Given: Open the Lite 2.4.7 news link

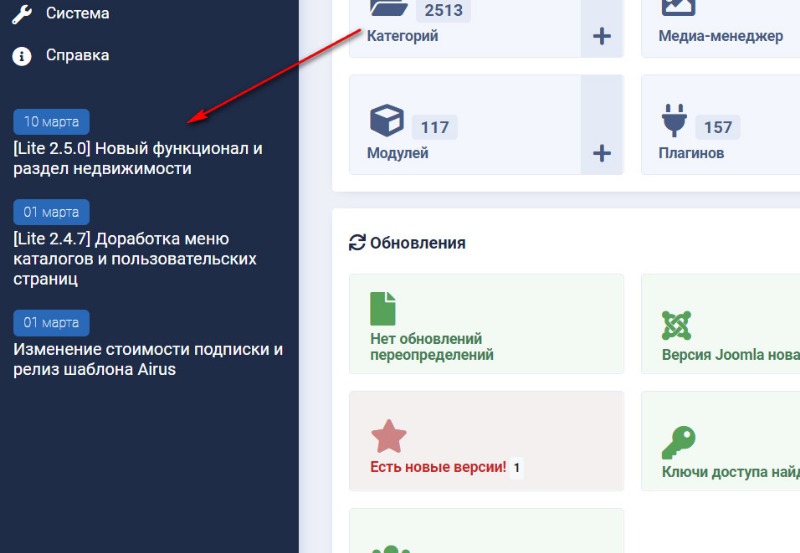Looking at the screenshot, I should pos(135,259).
